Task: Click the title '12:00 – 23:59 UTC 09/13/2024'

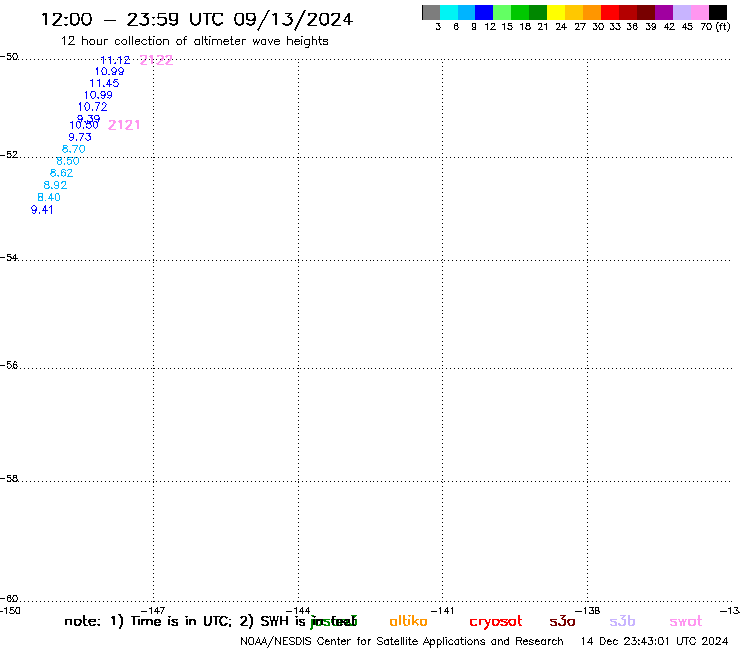Action: coord(197,19)
